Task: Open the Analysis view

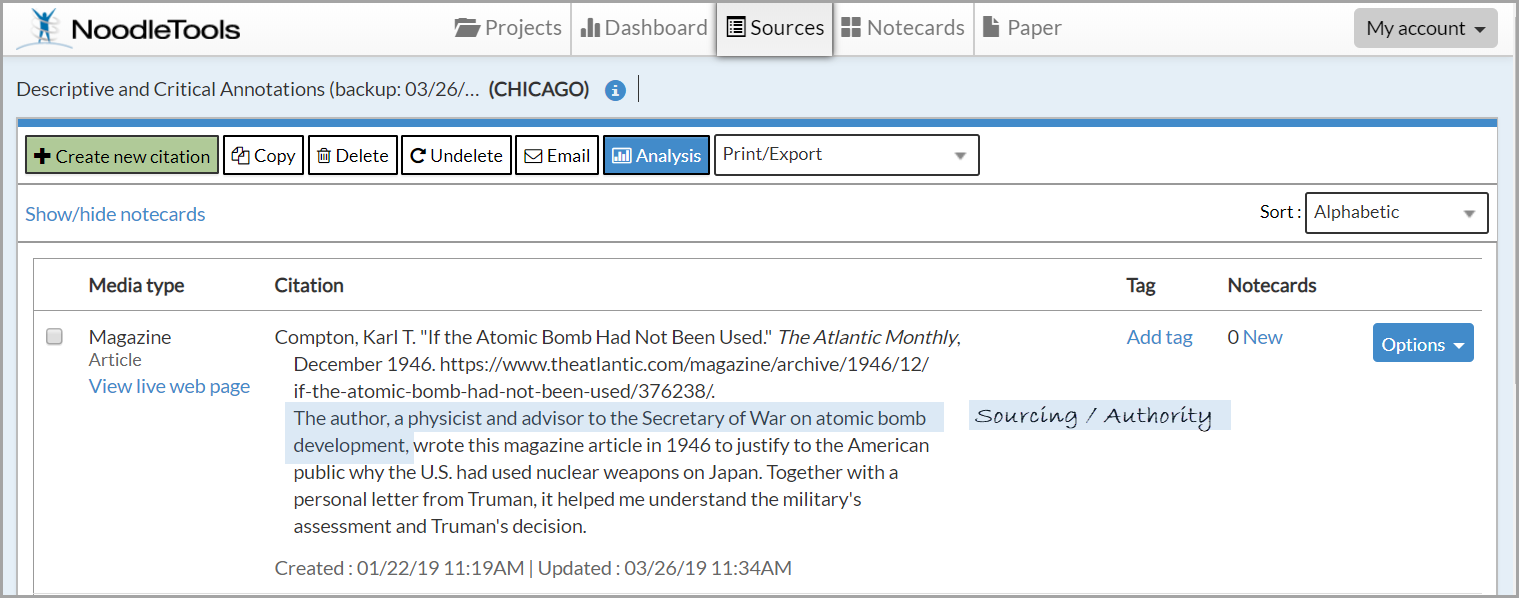Action: [x=656, y=156]
